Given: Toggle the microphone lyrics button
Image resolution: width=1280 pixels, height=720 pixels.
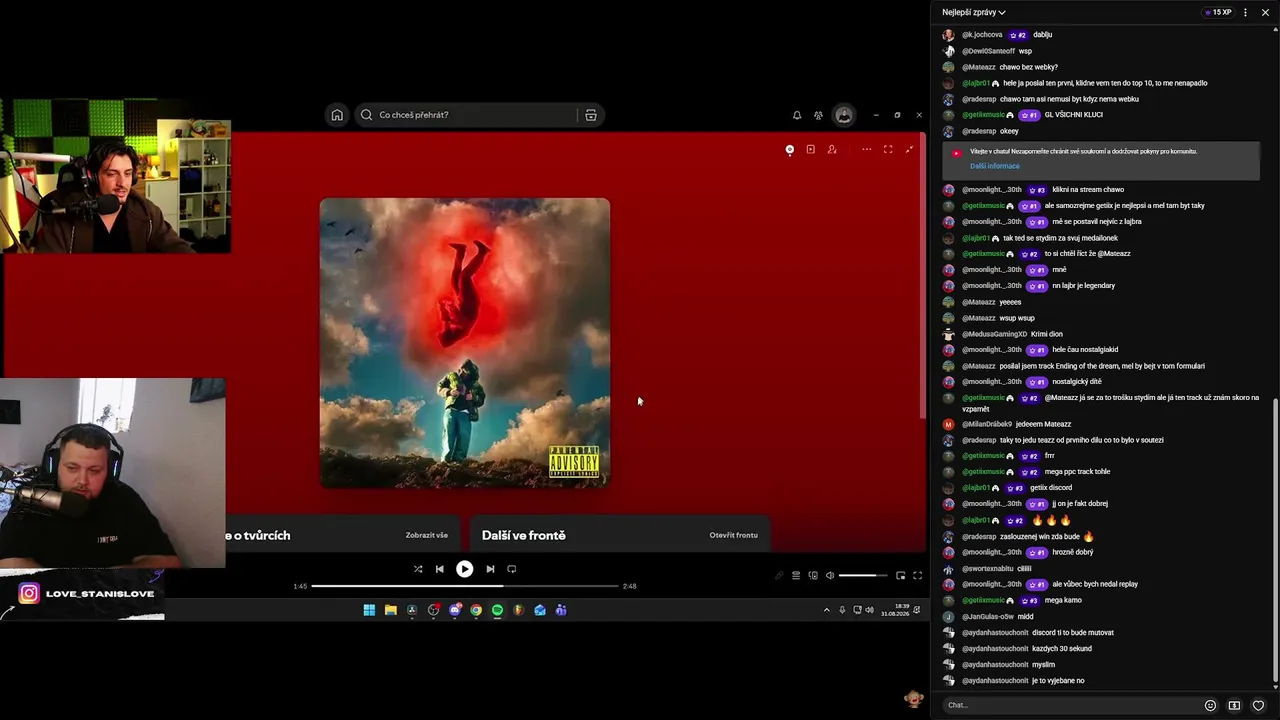Looking at the screenshot, I should (779, 576).
